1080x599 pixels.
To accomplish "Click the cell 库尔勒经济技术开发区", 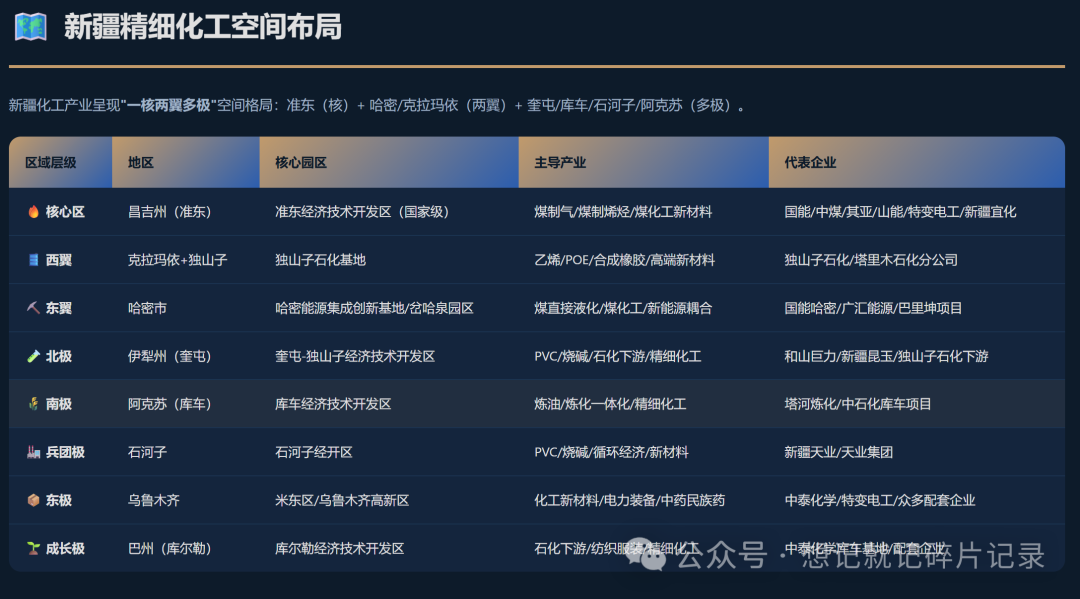I will tap(340, 549).
